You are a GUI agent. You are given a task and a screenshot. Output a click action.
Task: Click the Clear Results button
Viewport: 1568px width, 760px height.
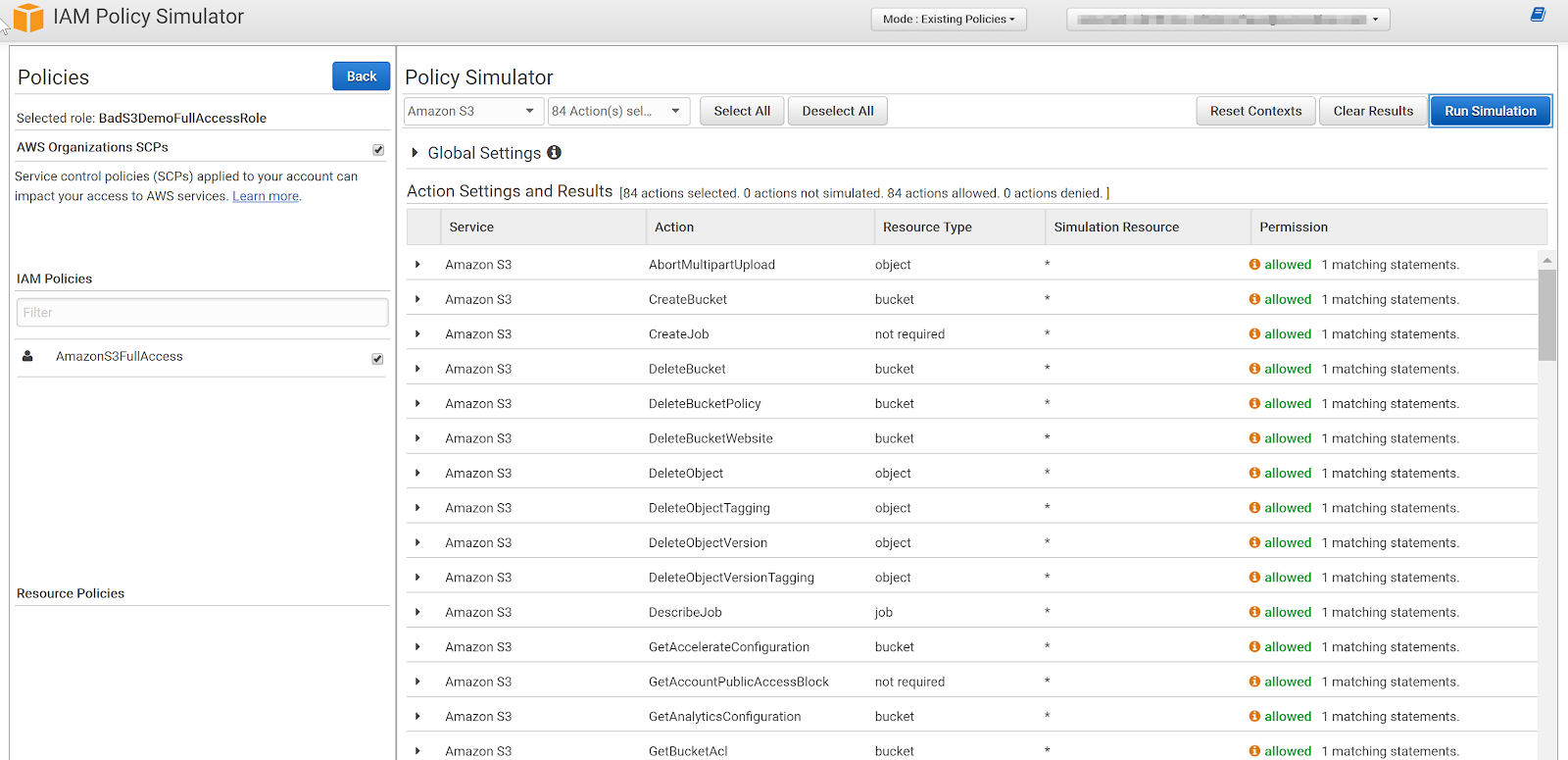pyautogui.click(x=1373, y=111)
